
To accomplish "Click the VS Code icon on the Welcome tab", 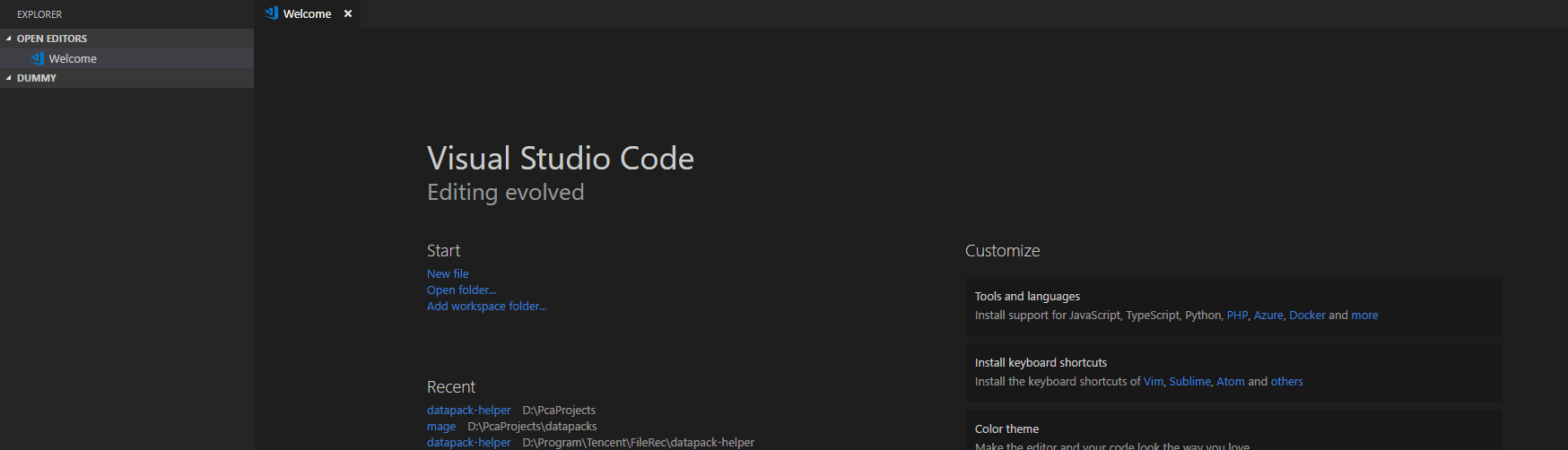I will tap(271, 13).
